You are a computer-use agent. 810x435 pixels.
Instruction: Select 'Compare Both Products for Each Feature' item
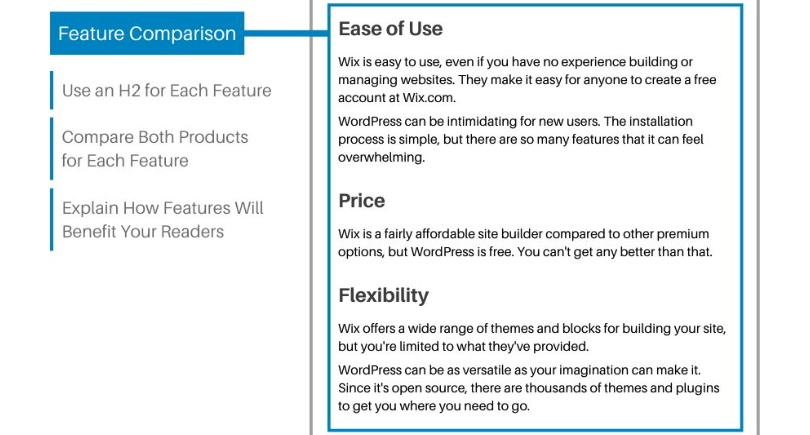pyautogui.click(x=155, y=149)
